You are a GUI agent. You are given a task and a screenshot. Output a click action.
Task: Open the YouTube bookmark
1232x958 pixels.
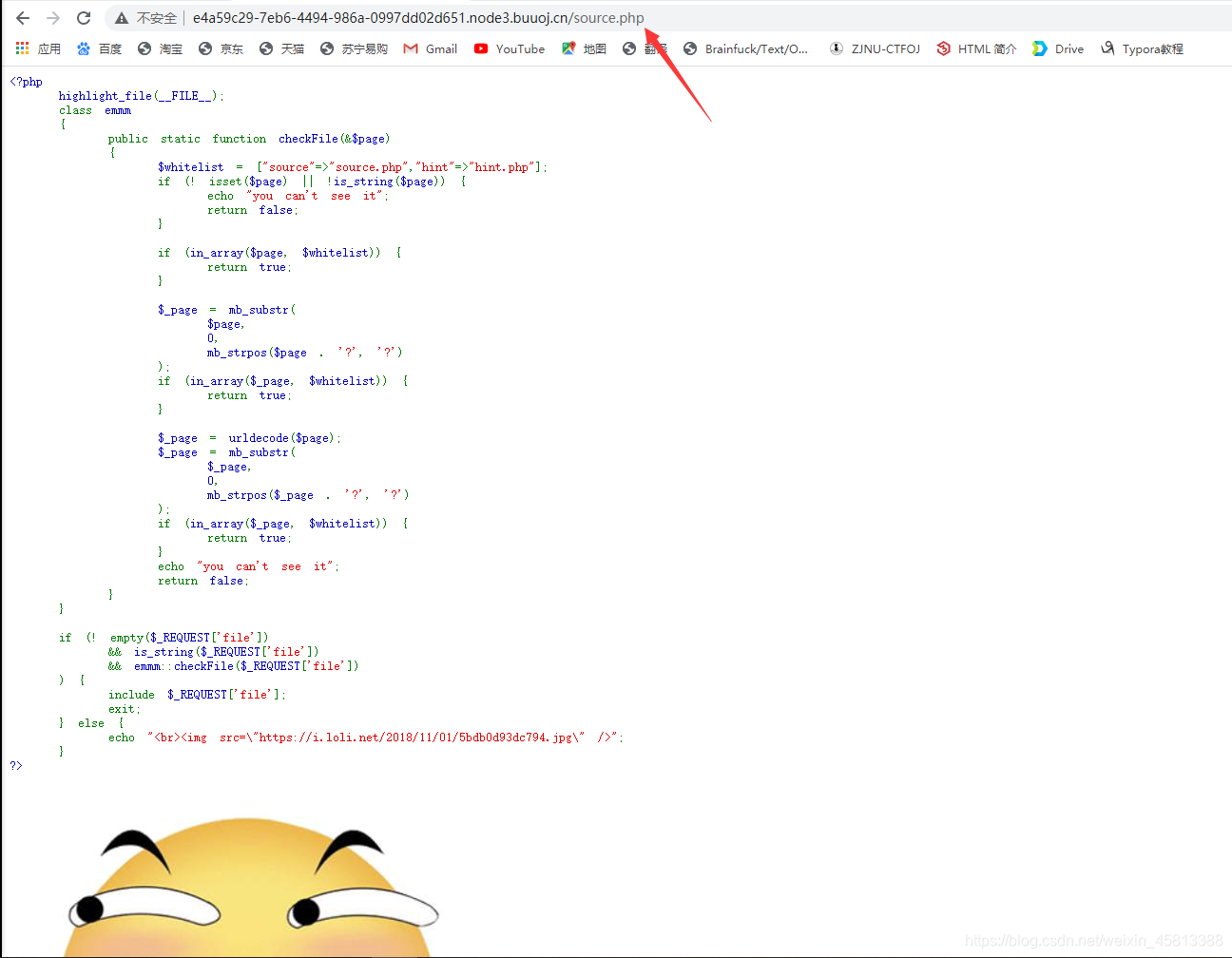510,48
